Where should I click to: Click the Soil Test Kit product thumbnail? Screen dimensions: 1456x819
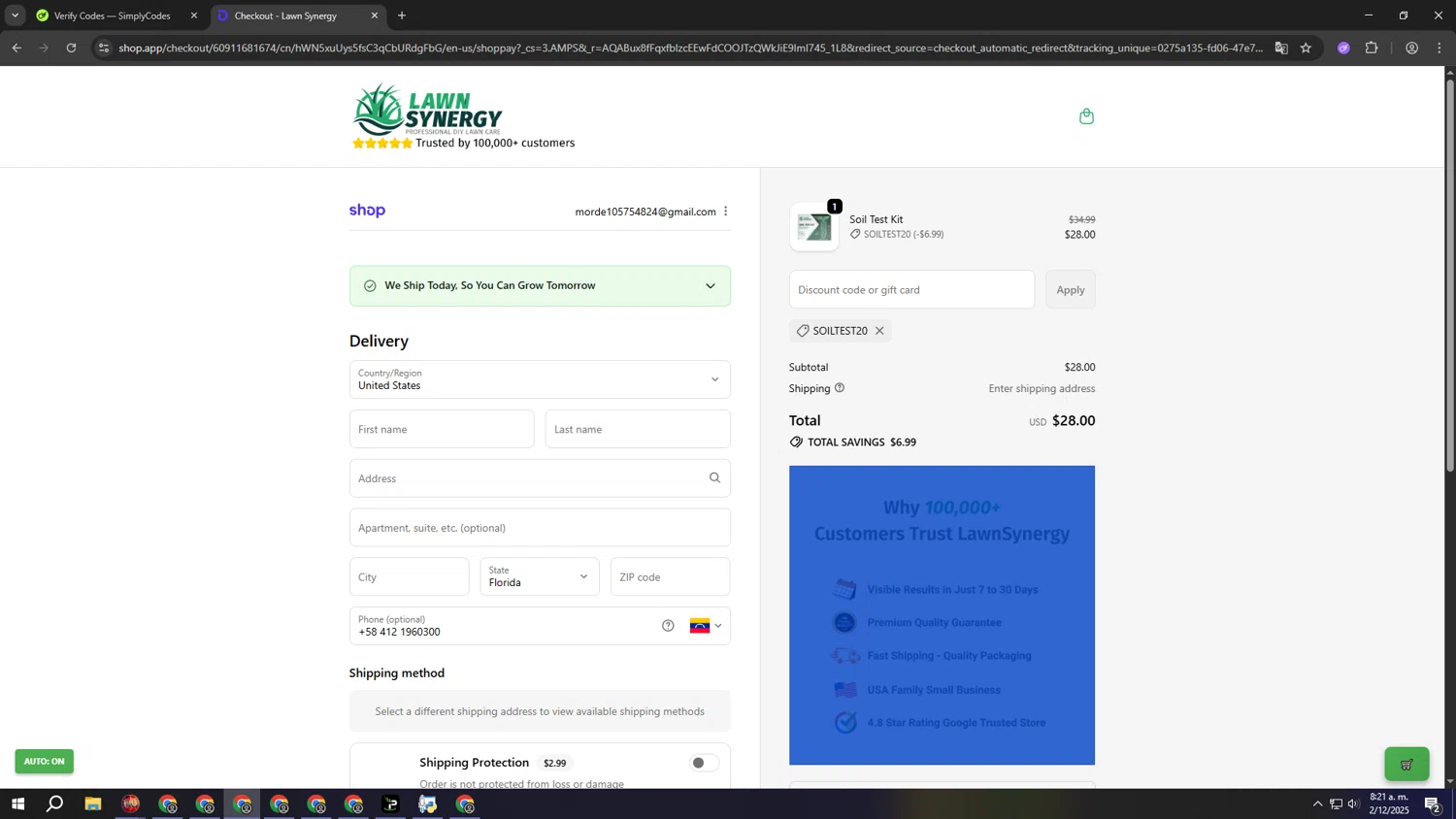tap(814, 227)
